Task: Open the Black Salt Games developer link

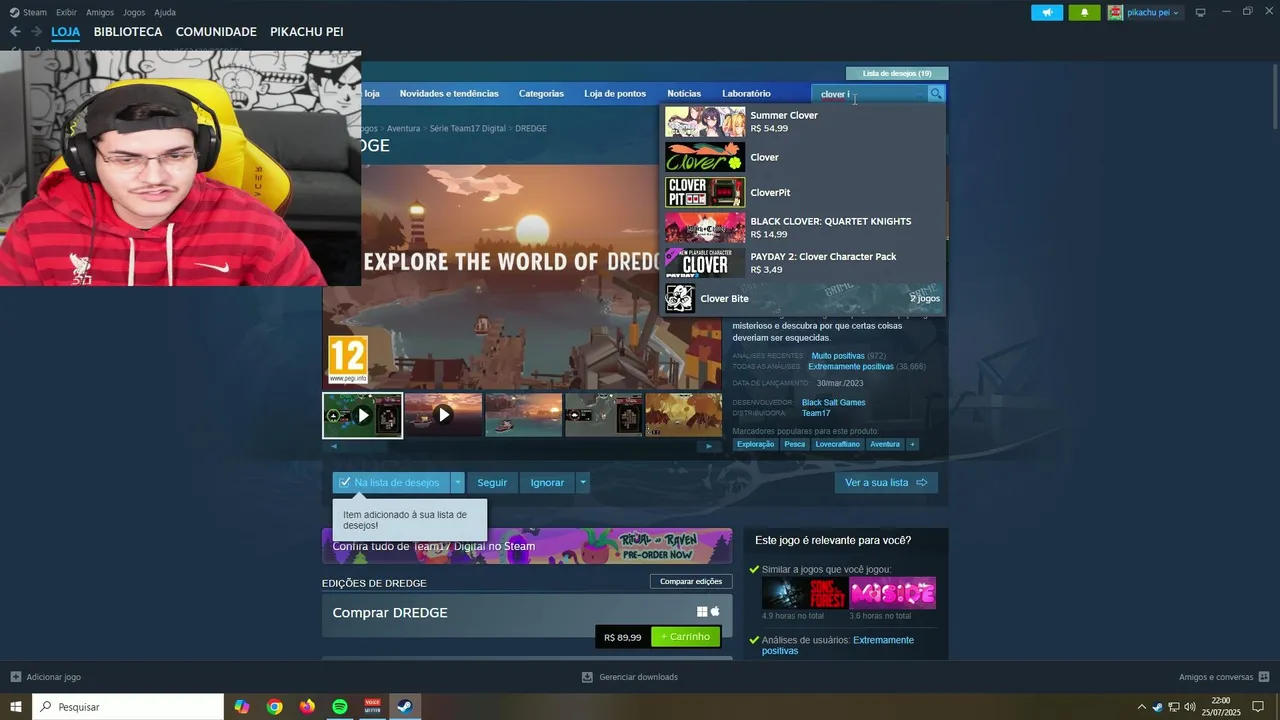Action: tap(834, 402)
